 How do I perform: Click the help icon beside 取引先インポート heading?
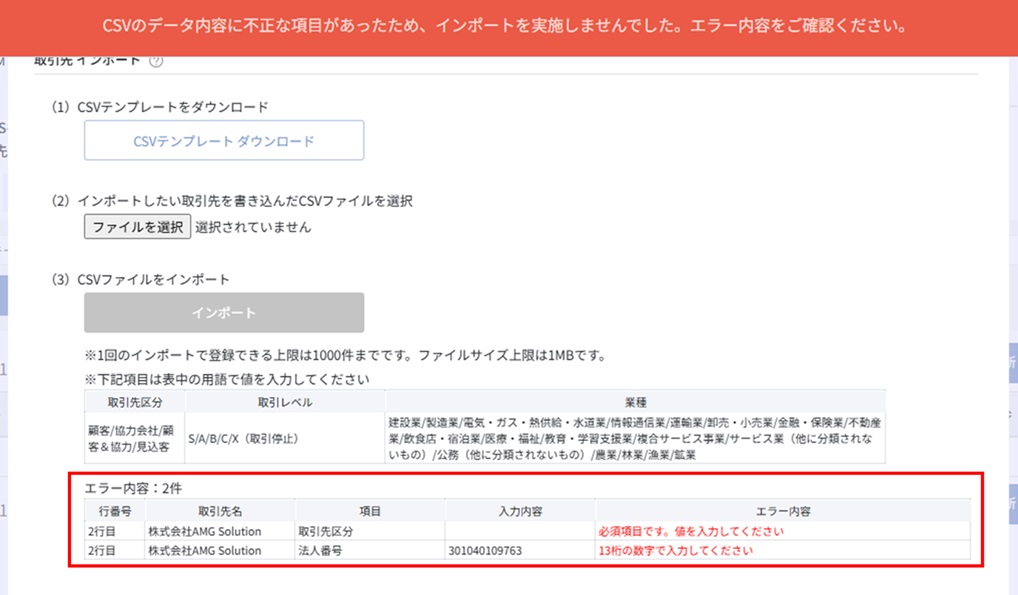point(156,61)
